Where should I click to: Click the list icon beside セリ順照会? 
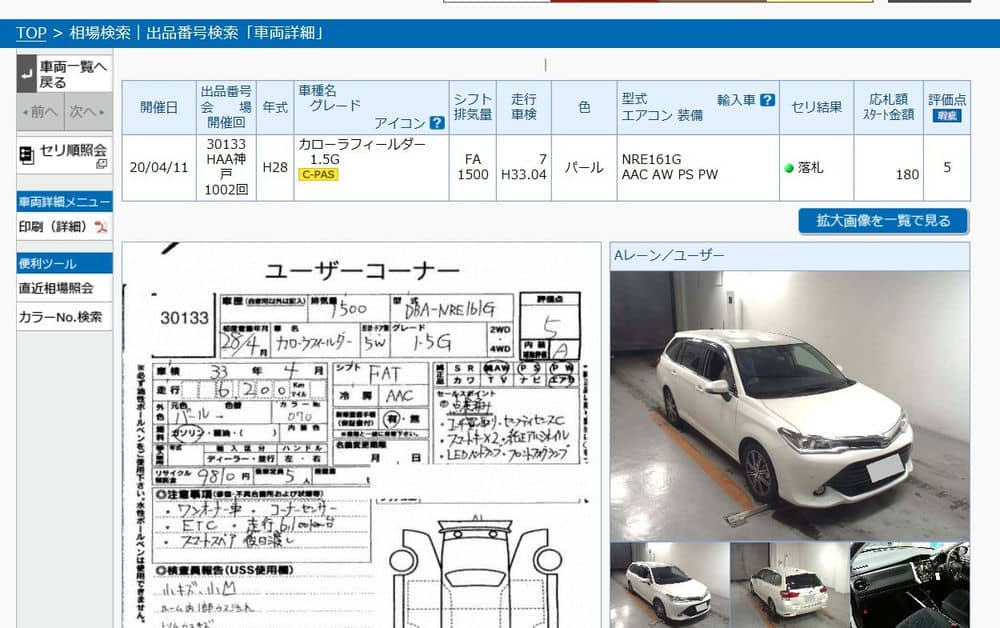click(26, 154)
